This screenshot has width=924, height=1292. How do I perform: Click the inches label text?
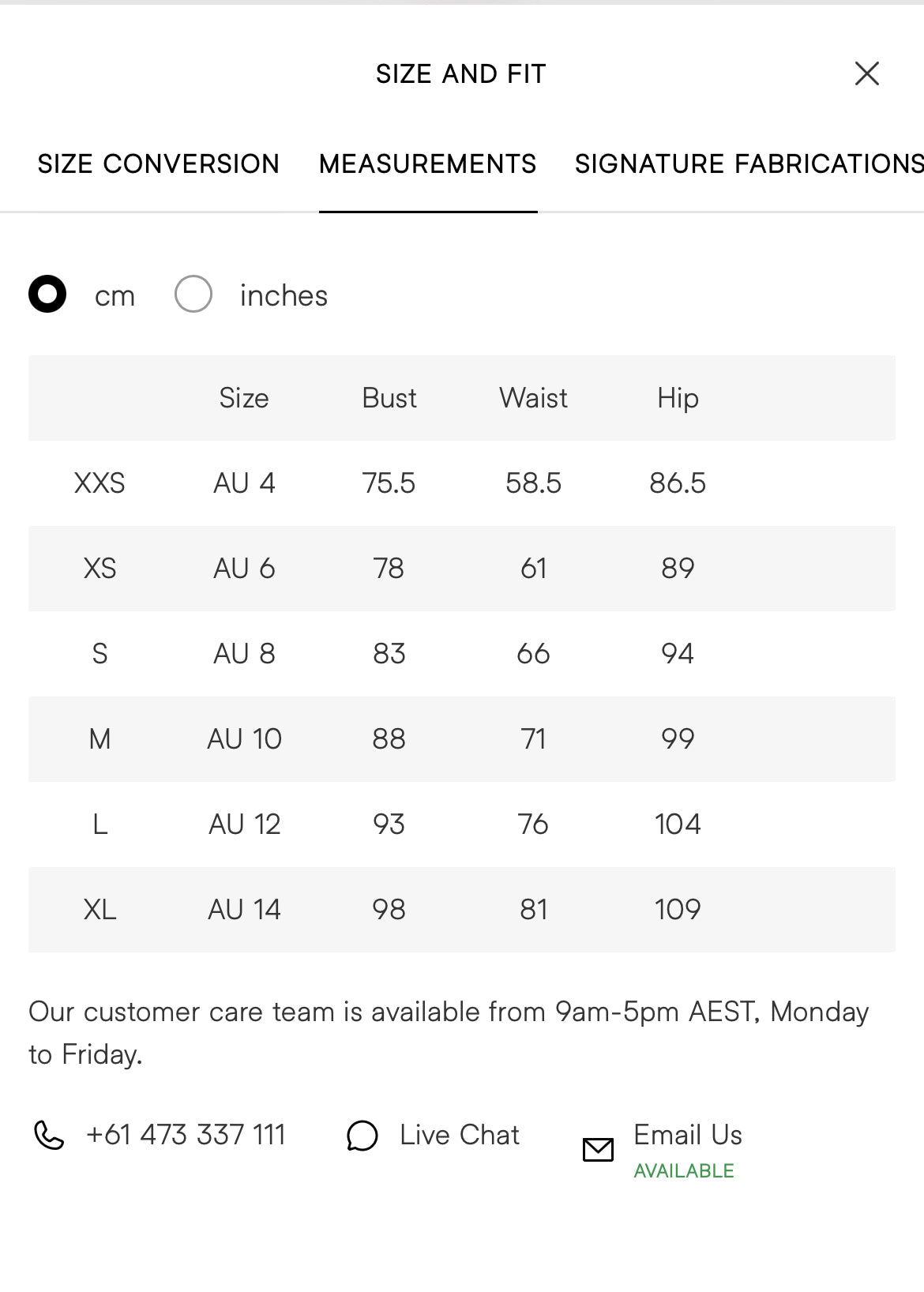tap(284, 295)
